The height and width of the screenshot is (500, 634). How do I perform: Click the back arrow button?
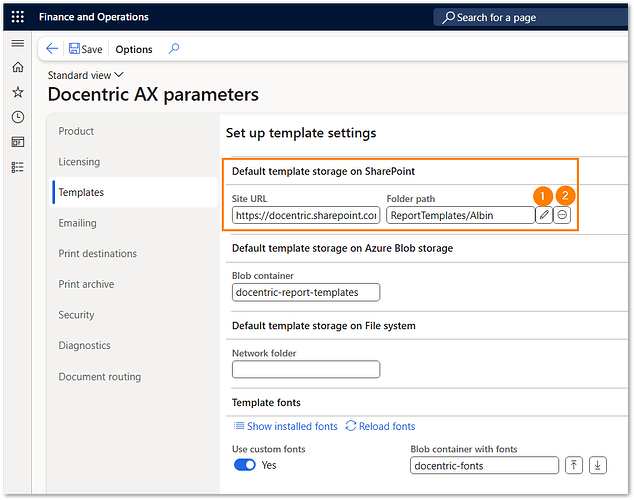click(52, 49)
